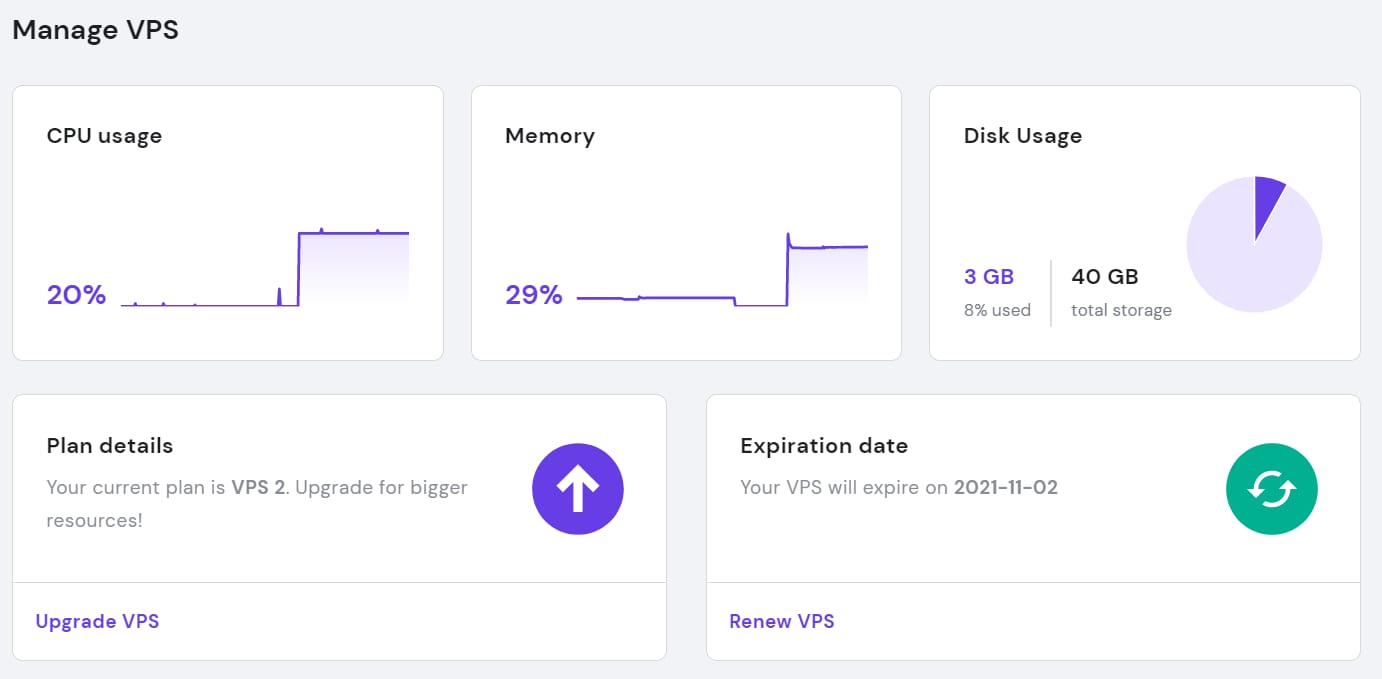
Task: Click the 2021-11-02 expiry date text
Action: pos(1006,488)
